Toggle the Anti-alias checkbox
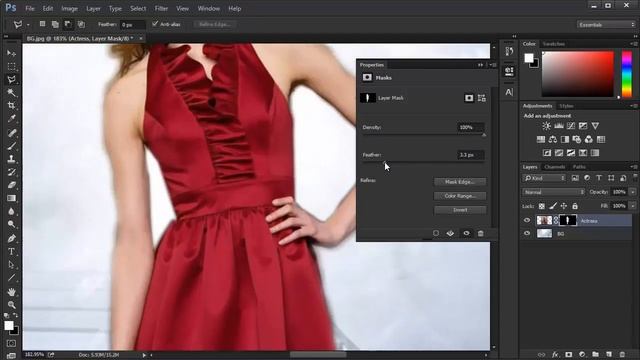 (x=155, y=24)
